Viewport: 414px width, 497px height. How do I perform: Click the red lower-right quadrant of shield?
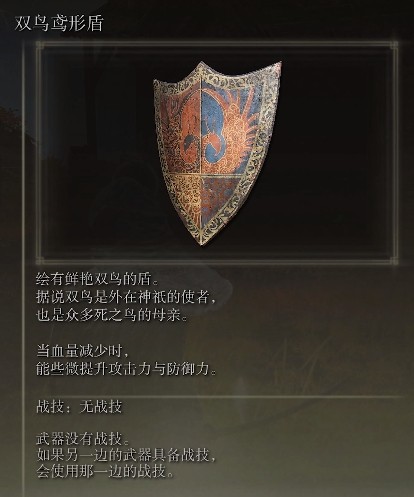pyautogui.click(x=218, y=195)
